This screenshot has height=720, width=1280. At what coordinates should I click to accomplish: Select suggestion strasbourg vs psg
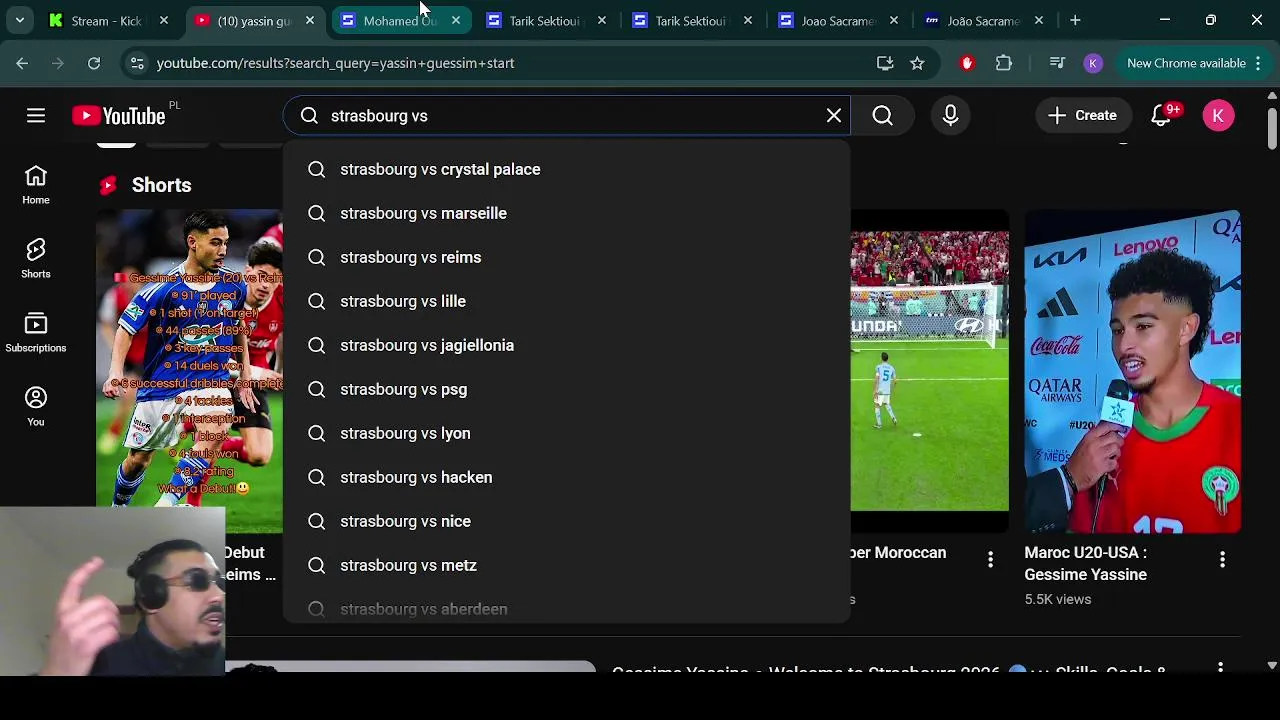click(567, 389)
